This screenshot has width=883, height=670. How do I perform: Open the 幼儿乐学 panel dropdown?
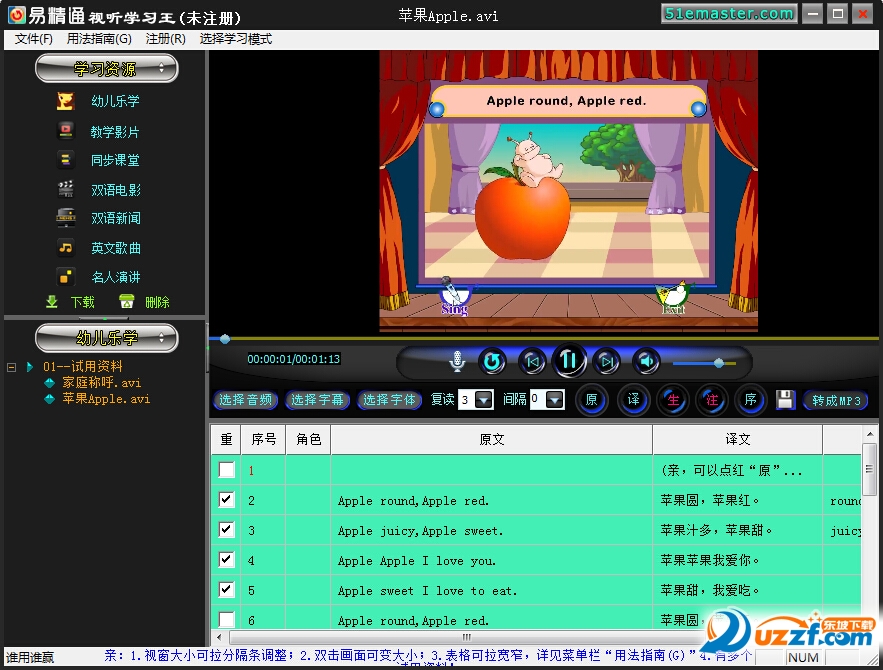pyautogui.click(x=107, y=338)
